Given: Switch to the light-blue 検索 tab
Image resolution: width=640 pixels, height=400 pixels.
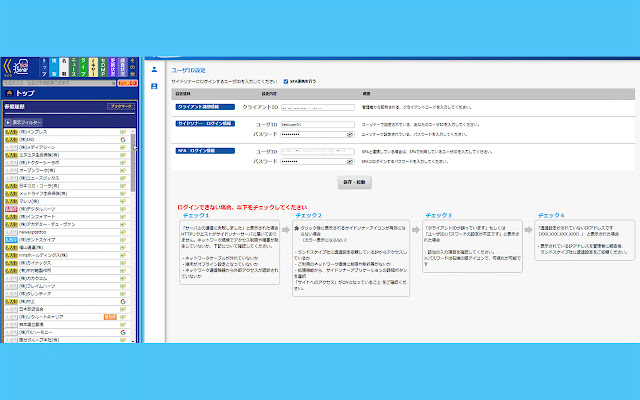Looking at the screenshot, I should point(54,67).
